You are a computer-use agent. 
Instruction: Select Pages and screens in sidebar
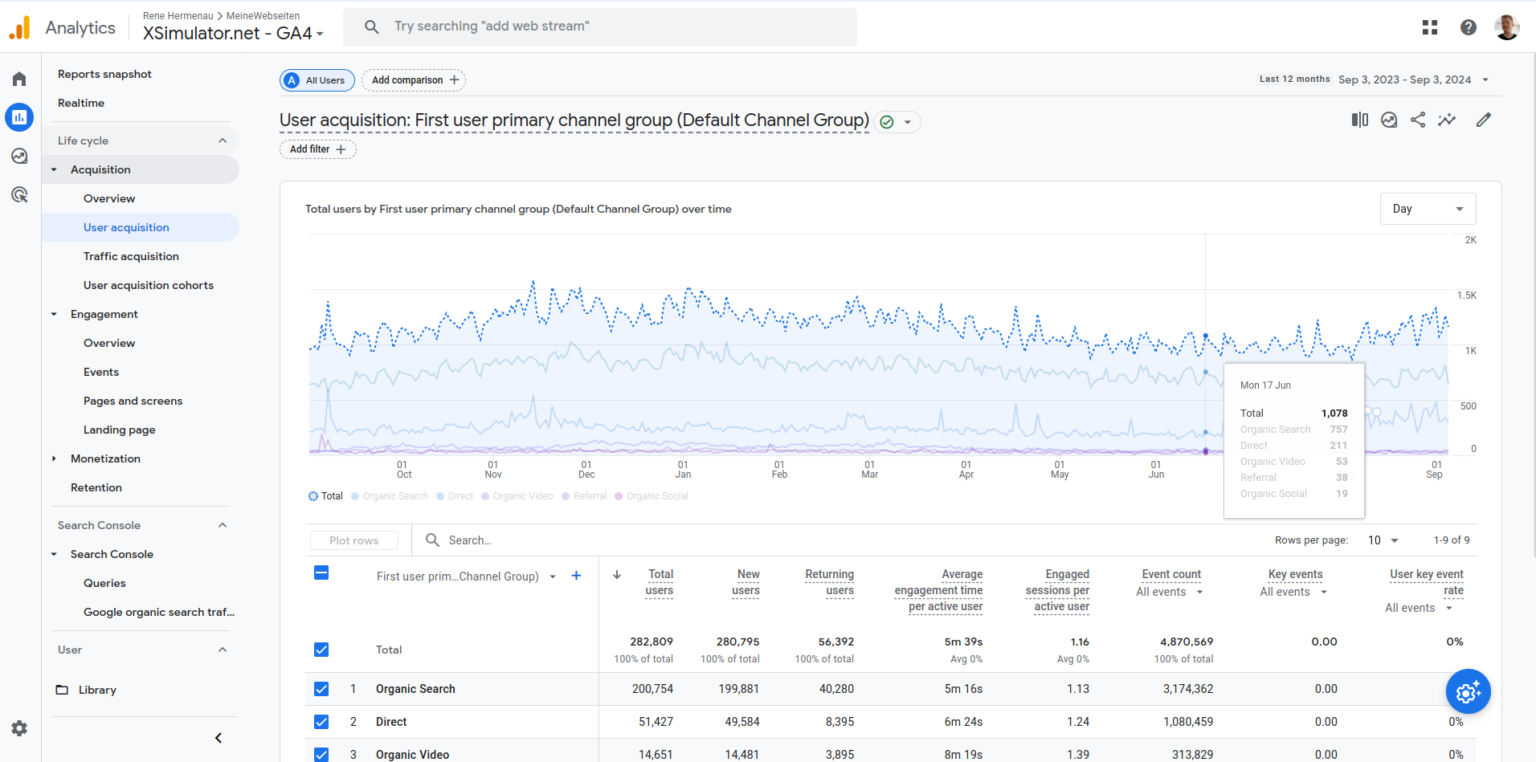(133, 401)
